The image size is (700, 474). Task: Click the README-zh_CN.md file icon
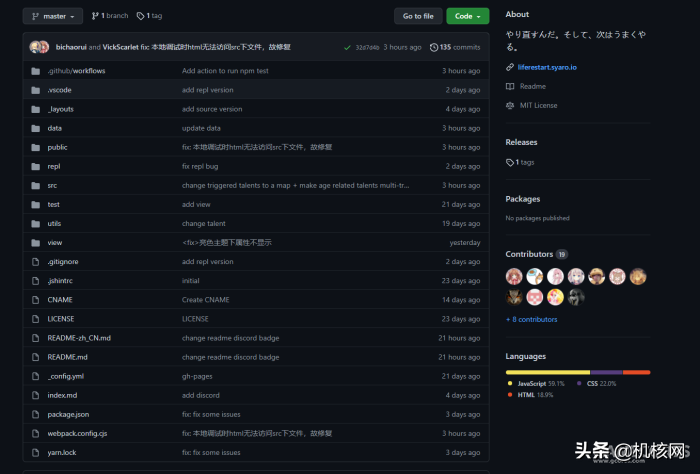[36, 338]
